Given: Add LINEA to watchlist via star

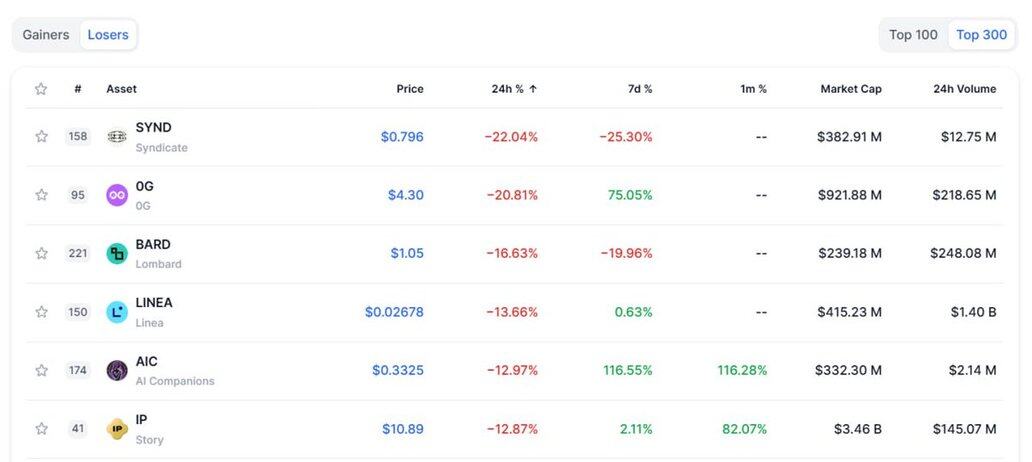Looking at the screenshot, I should (x=41, y=311).
